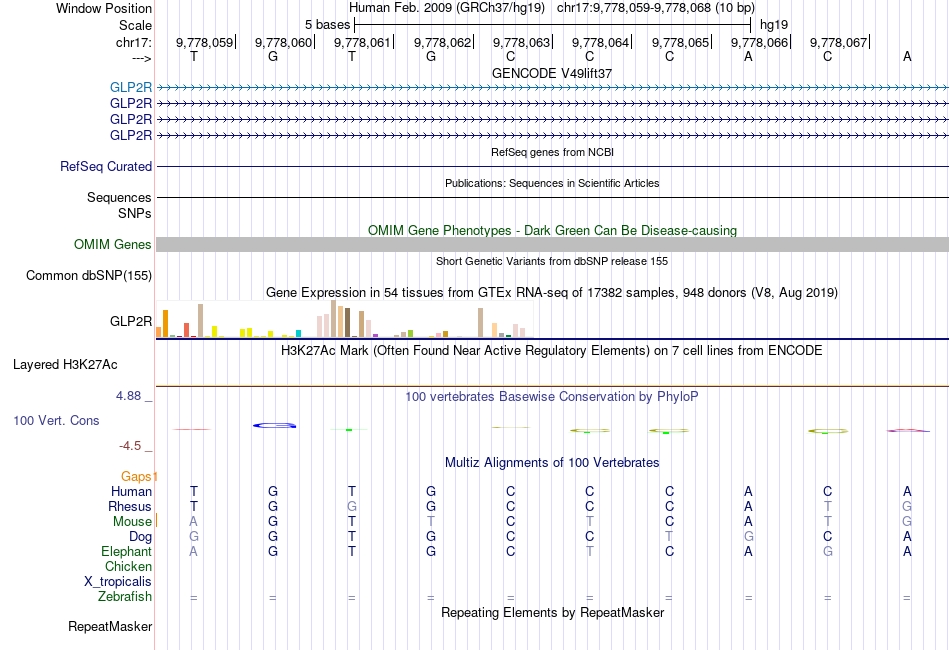Click the Elephant species row label
Screen dimensions: 950x650
[x=126, y=551]
